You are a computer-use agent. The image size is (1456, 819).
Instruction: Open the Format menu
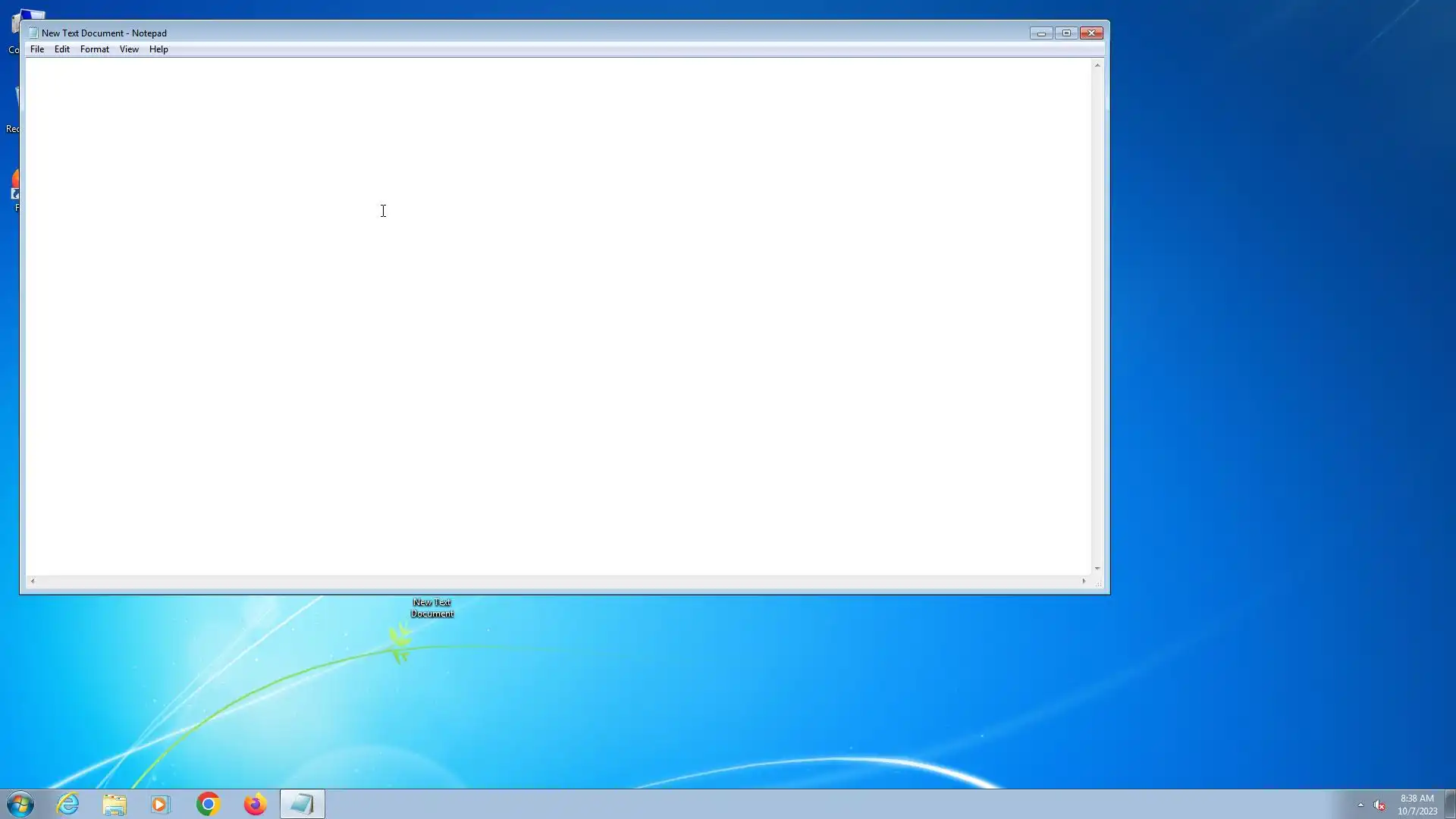pyautogui.click(x=95, y=49)
